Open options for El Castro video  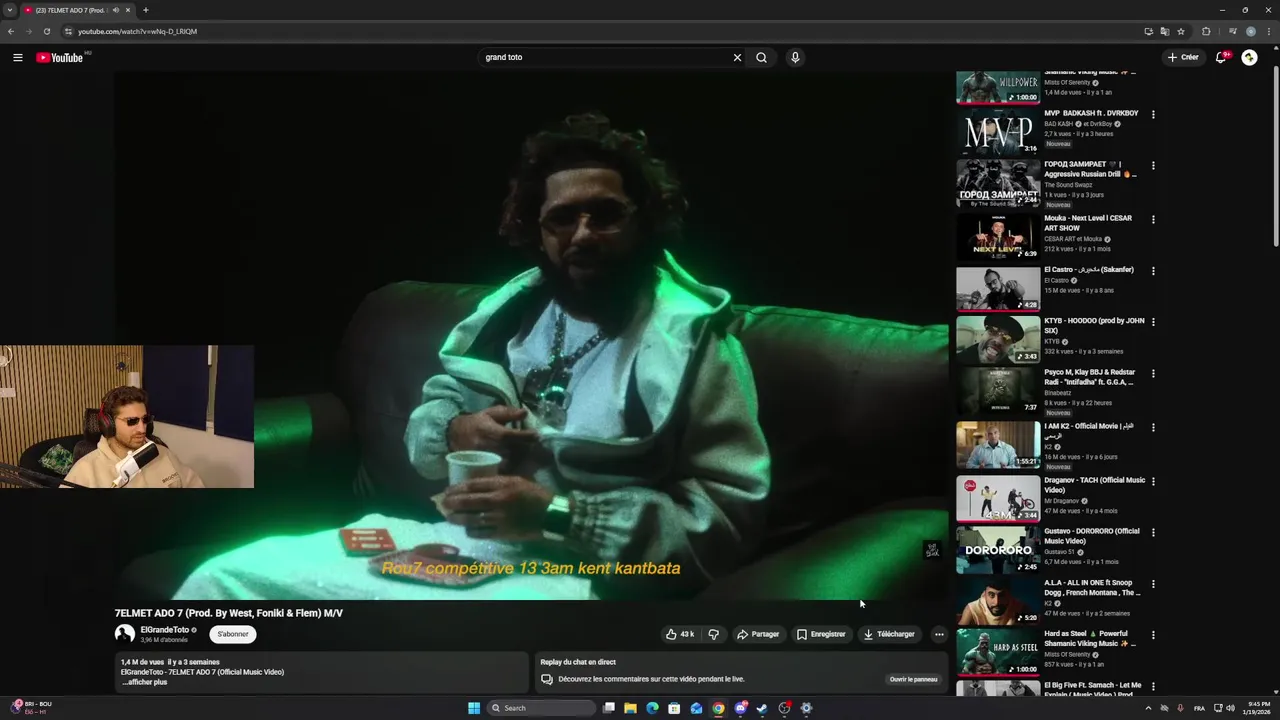1153,270
